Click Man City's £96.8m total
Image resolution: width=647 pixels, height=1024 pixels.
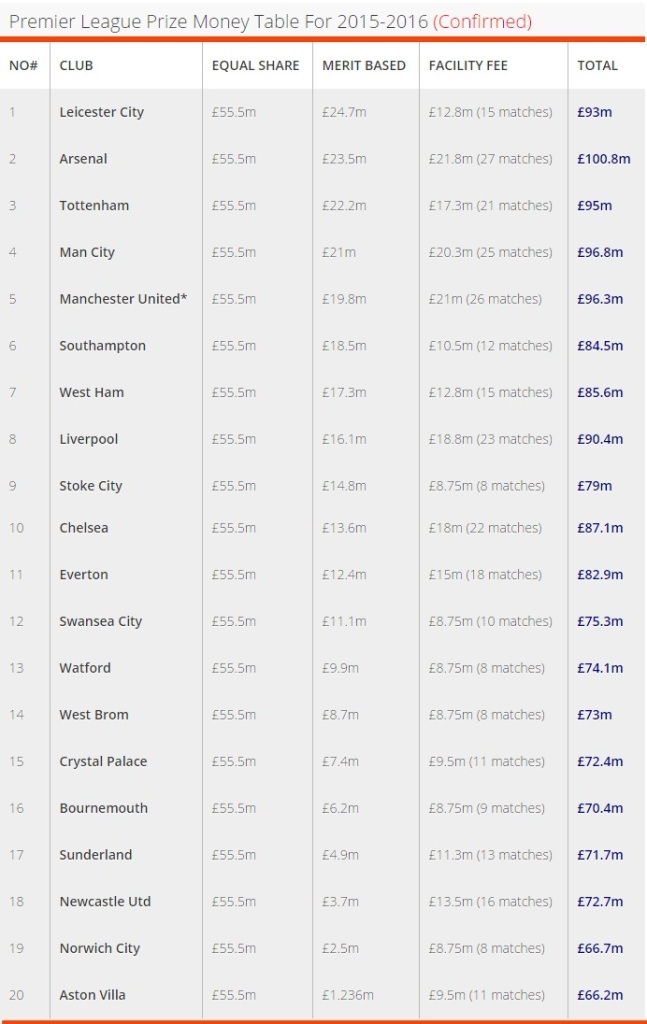point(600,252)
